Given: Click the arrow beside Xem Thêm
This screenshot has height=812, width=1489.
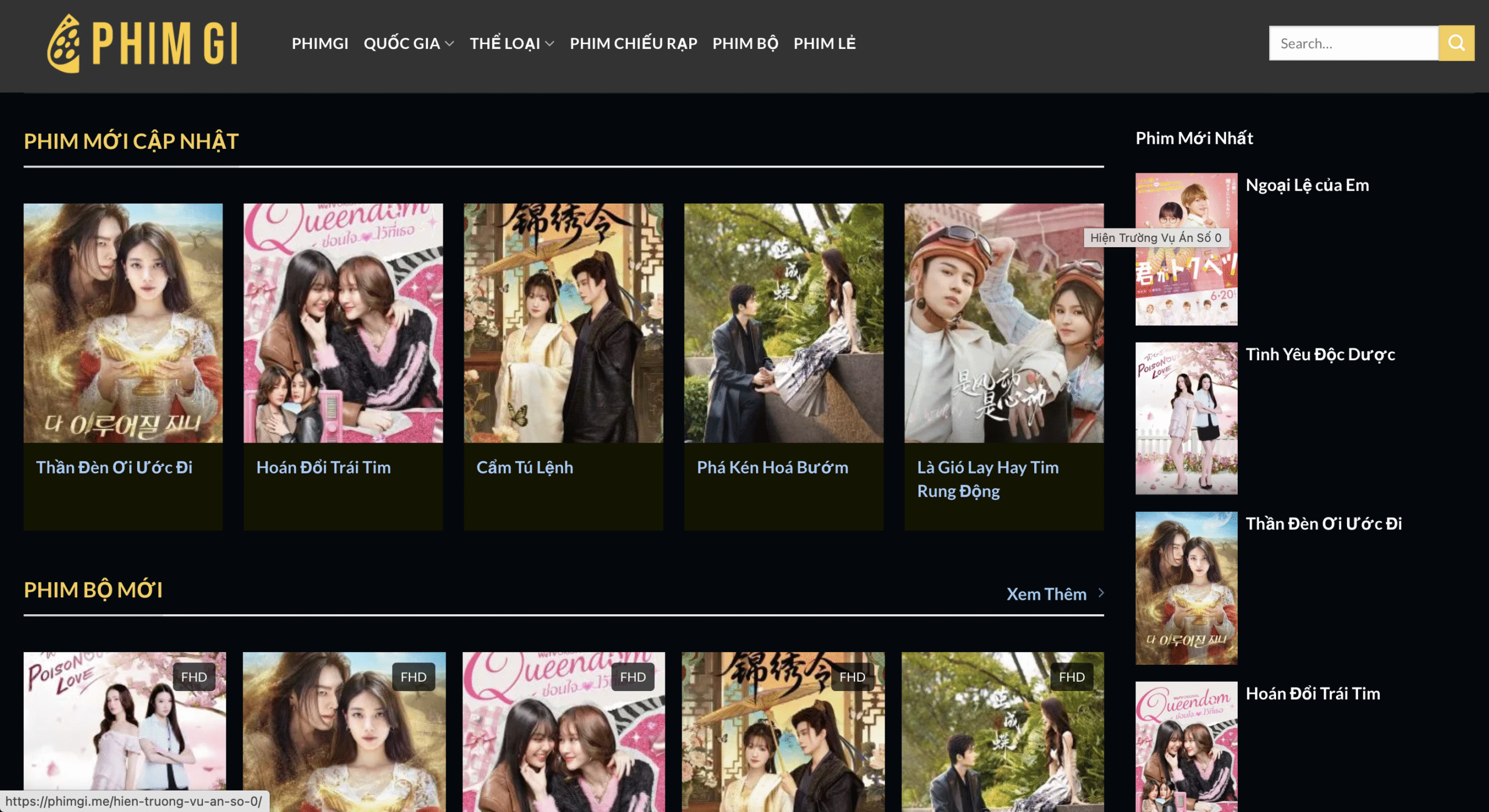Looking at the screenshot, I should 1101,593.
